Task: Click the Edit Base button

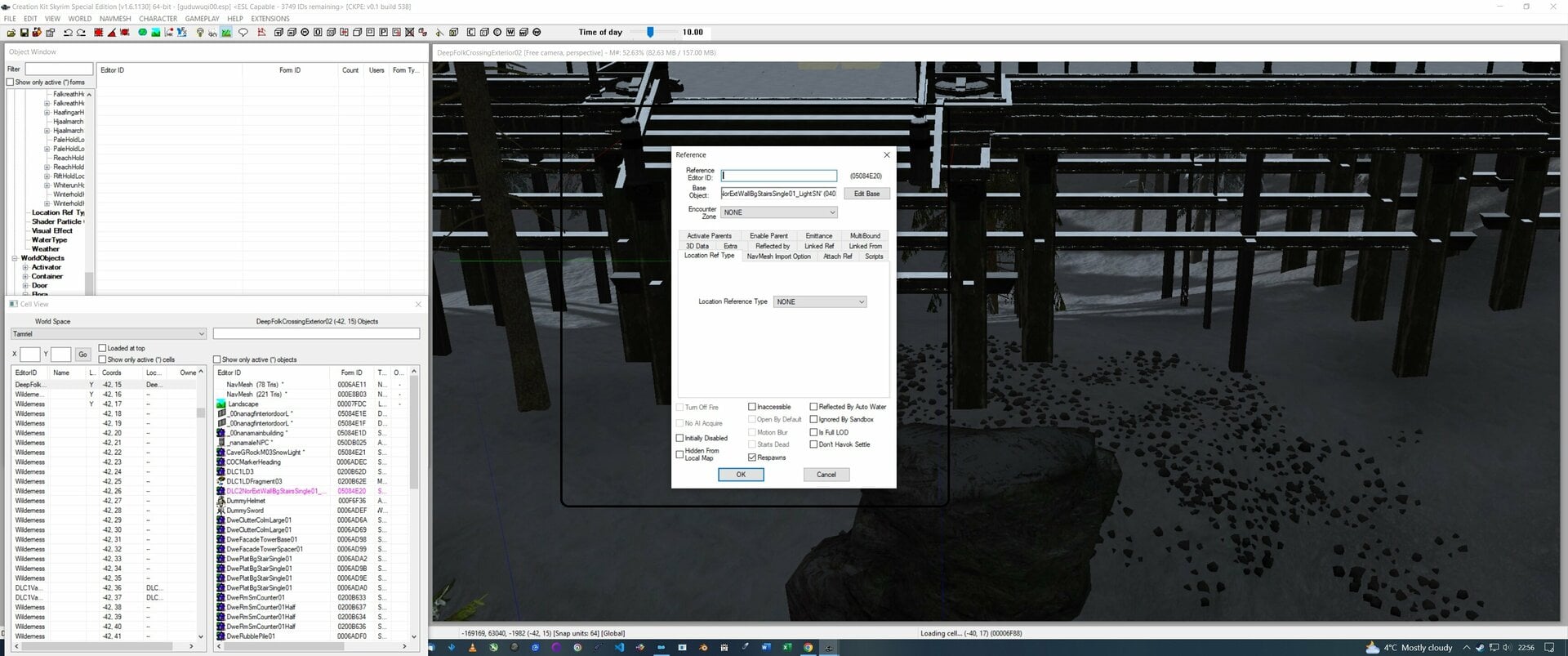Action: (x=866, y=194)
